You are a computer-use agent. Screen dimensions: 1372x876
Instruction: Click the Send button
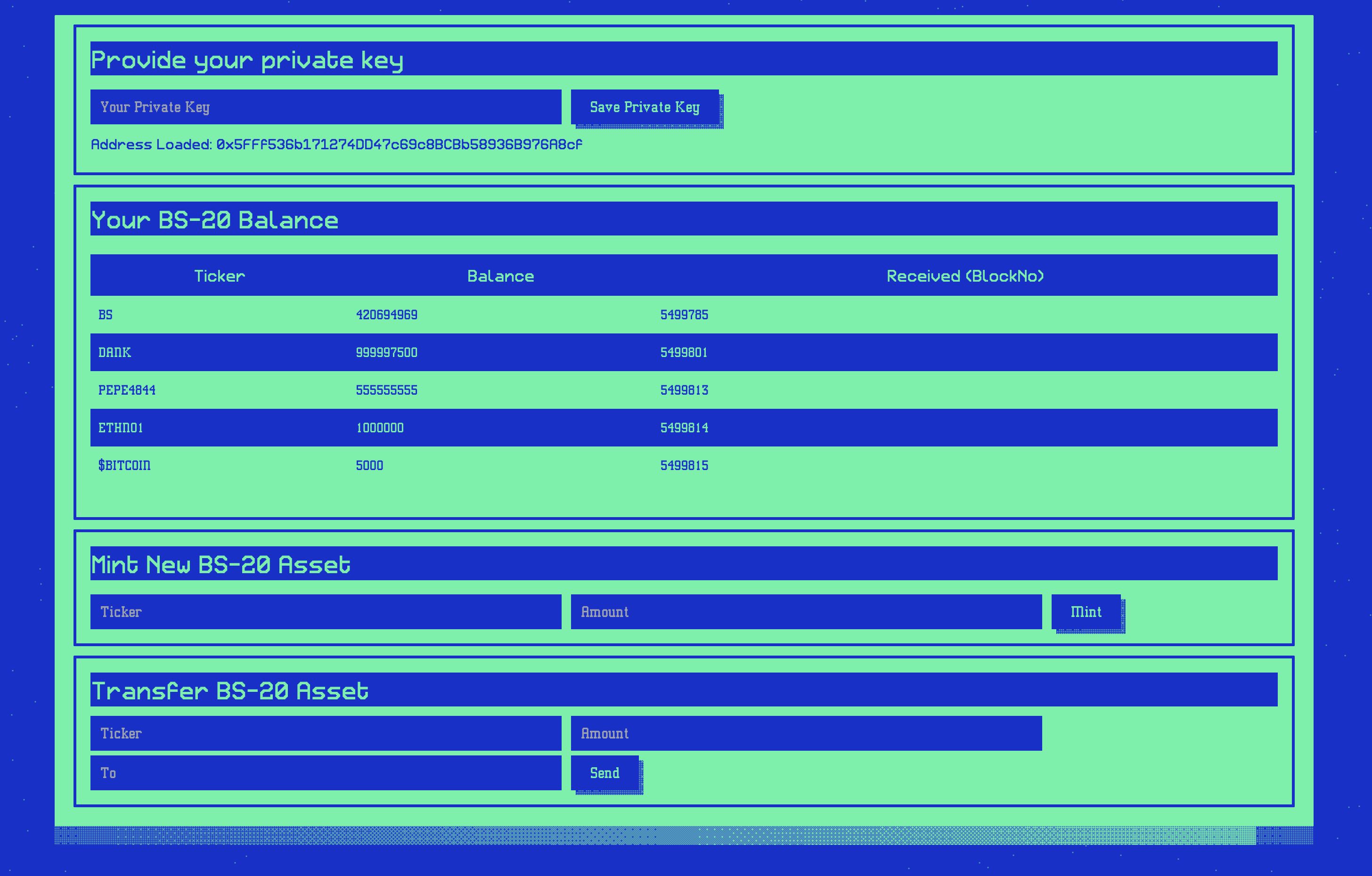[x=604, y=773]
